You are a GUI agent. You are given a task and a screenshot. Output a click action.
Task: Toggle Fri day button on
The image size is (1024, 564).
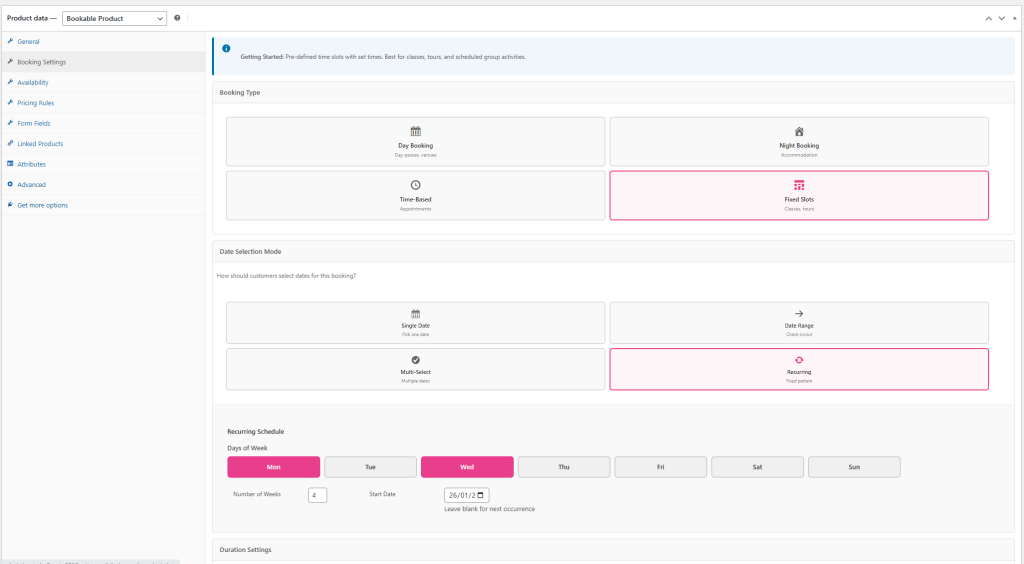click(x=660, y=467)
